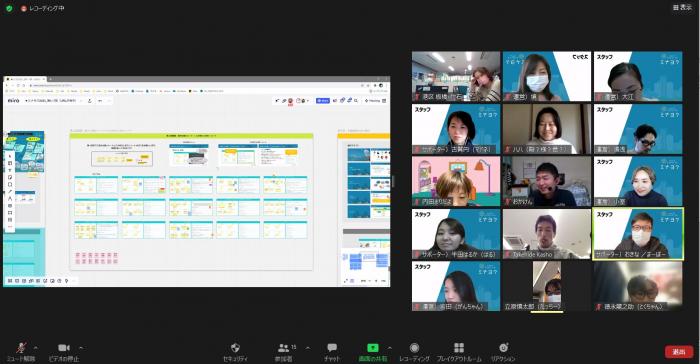Open the チャット chat bubble icon
The image size is (700, 364).
pyautogui.click(x=332, y=347)
